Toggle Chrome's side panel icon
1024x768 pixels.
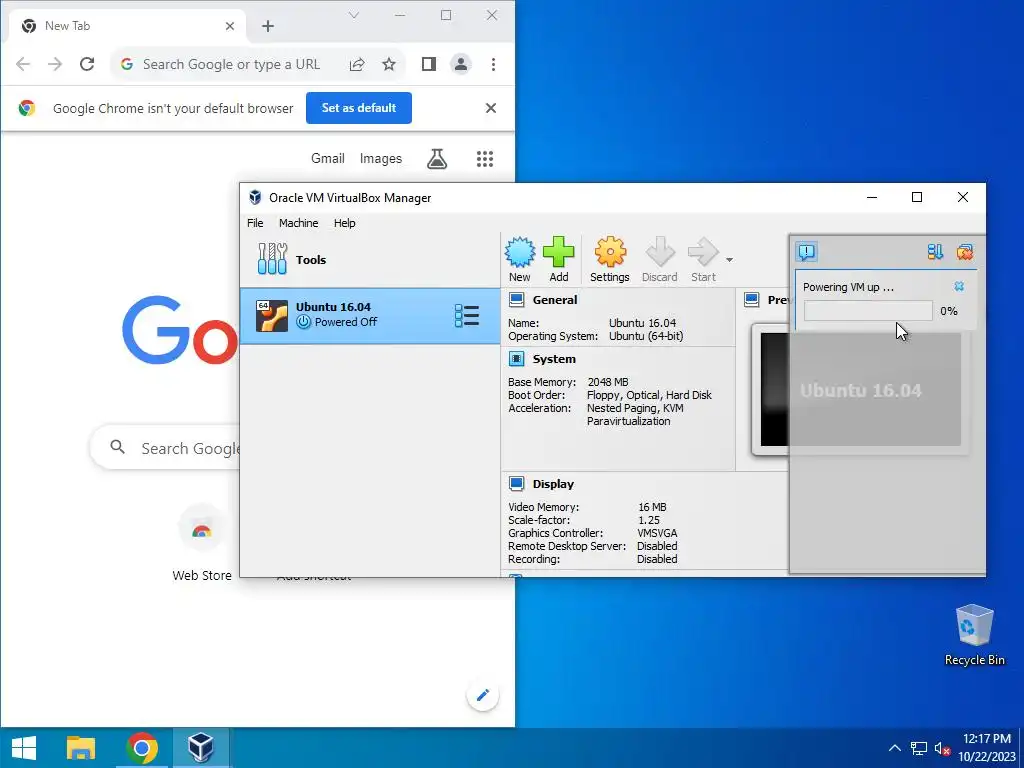point(428,64)
